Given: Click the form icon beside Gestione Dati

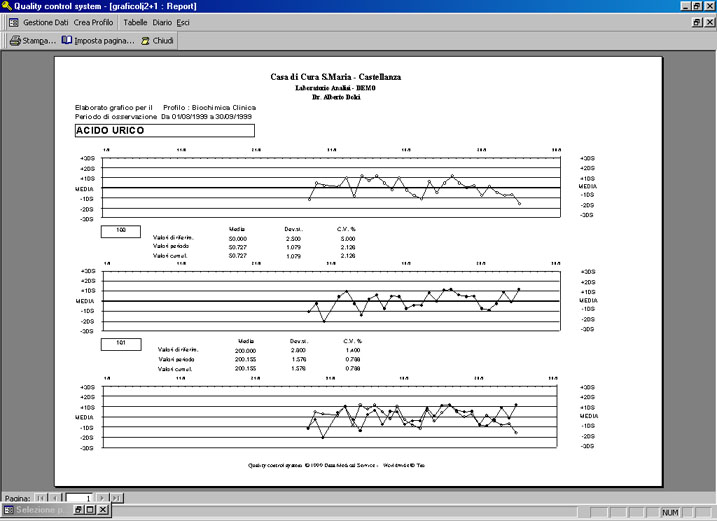Looking at the screenshot, I should tap(14, 22).
